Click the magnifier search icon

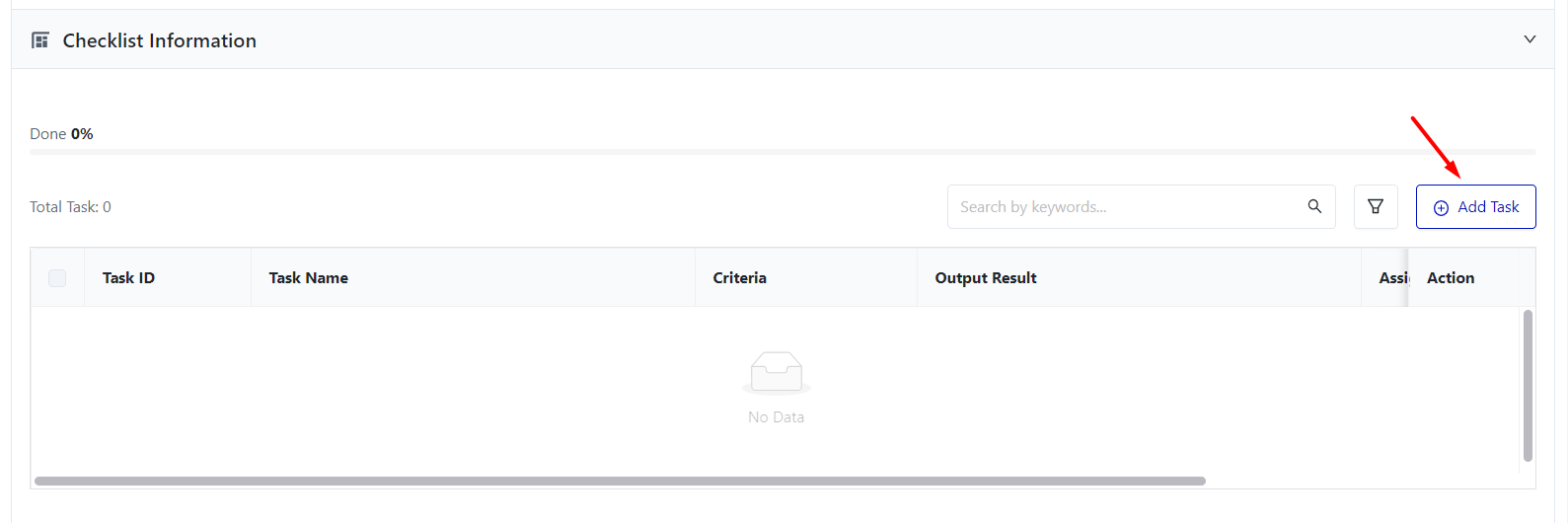coord(1314,206)
